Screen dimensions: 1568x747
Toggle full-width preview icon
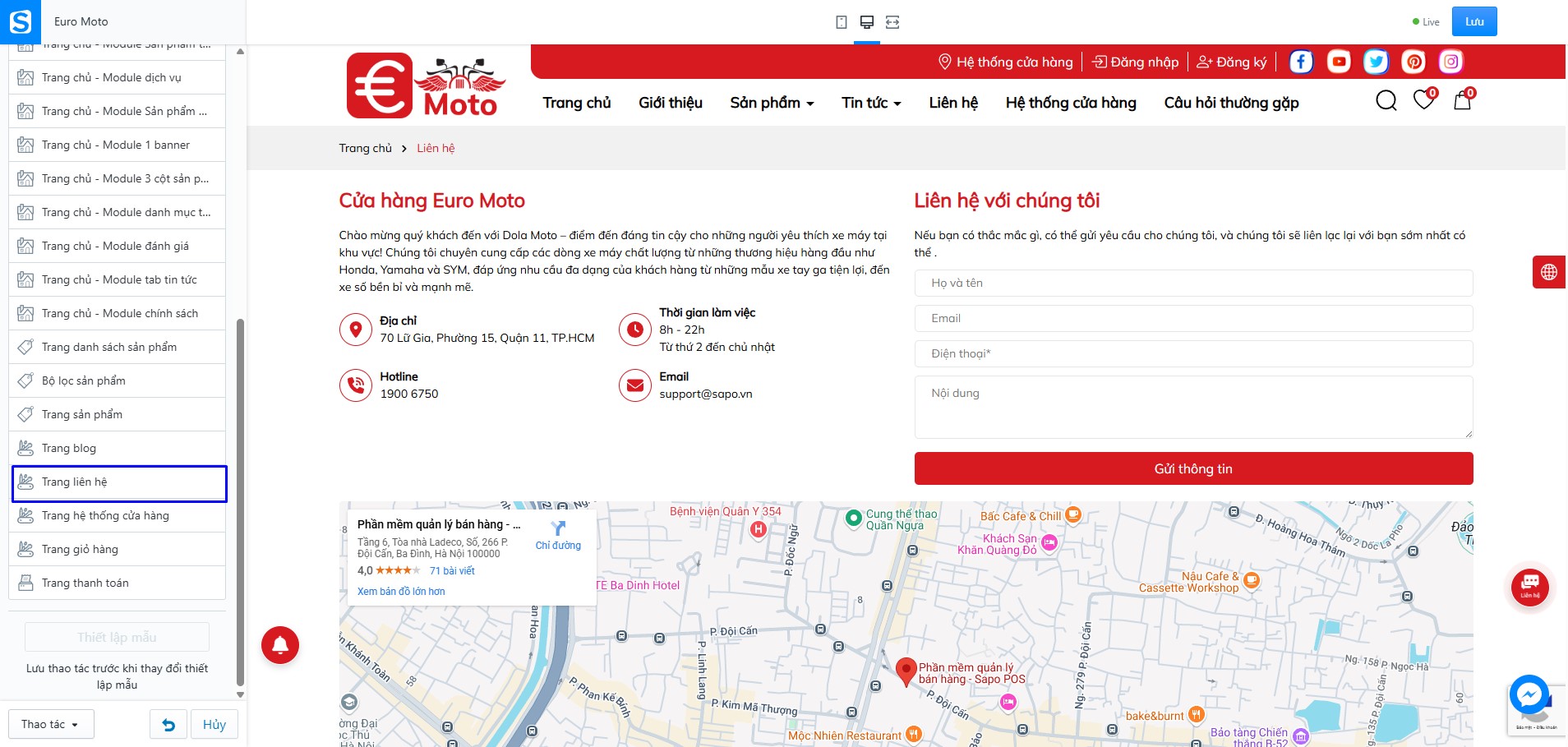(x=892, y=22)
